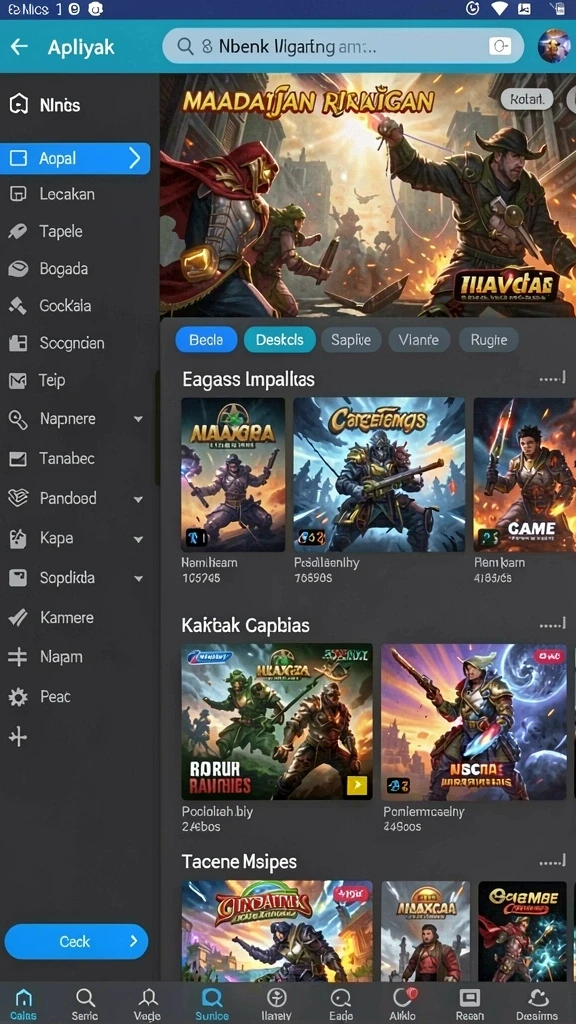Select the Viante filter chip
This screenshot has width=576, height=1024.
tap(419, 340)
